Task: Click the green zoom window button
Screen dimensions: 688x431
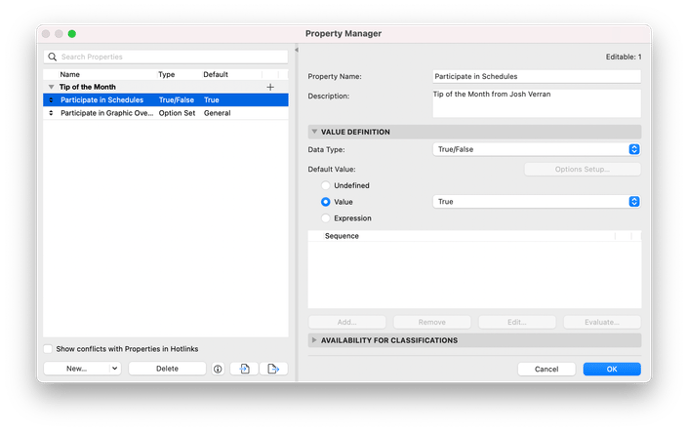Action: pos(72,34)
